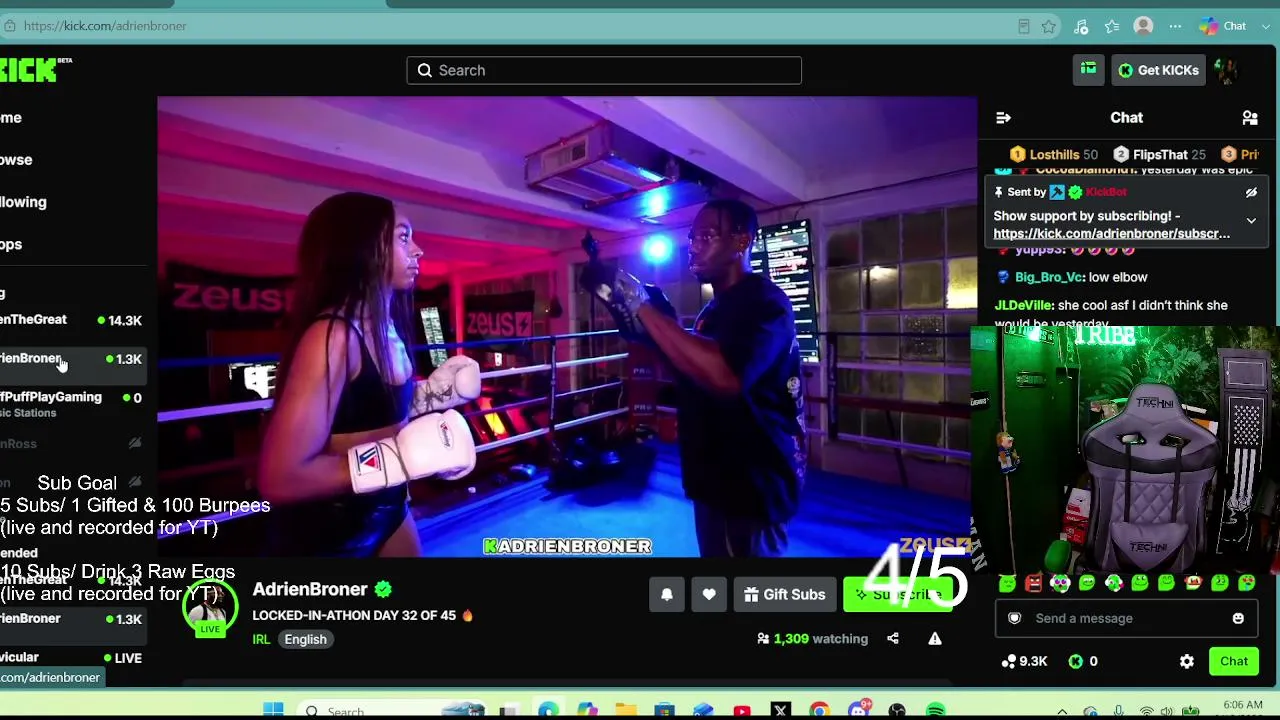Viewport: 1280px width, 720px height.
Task: Open the emoji picker in the message box
Action: 1238,619
